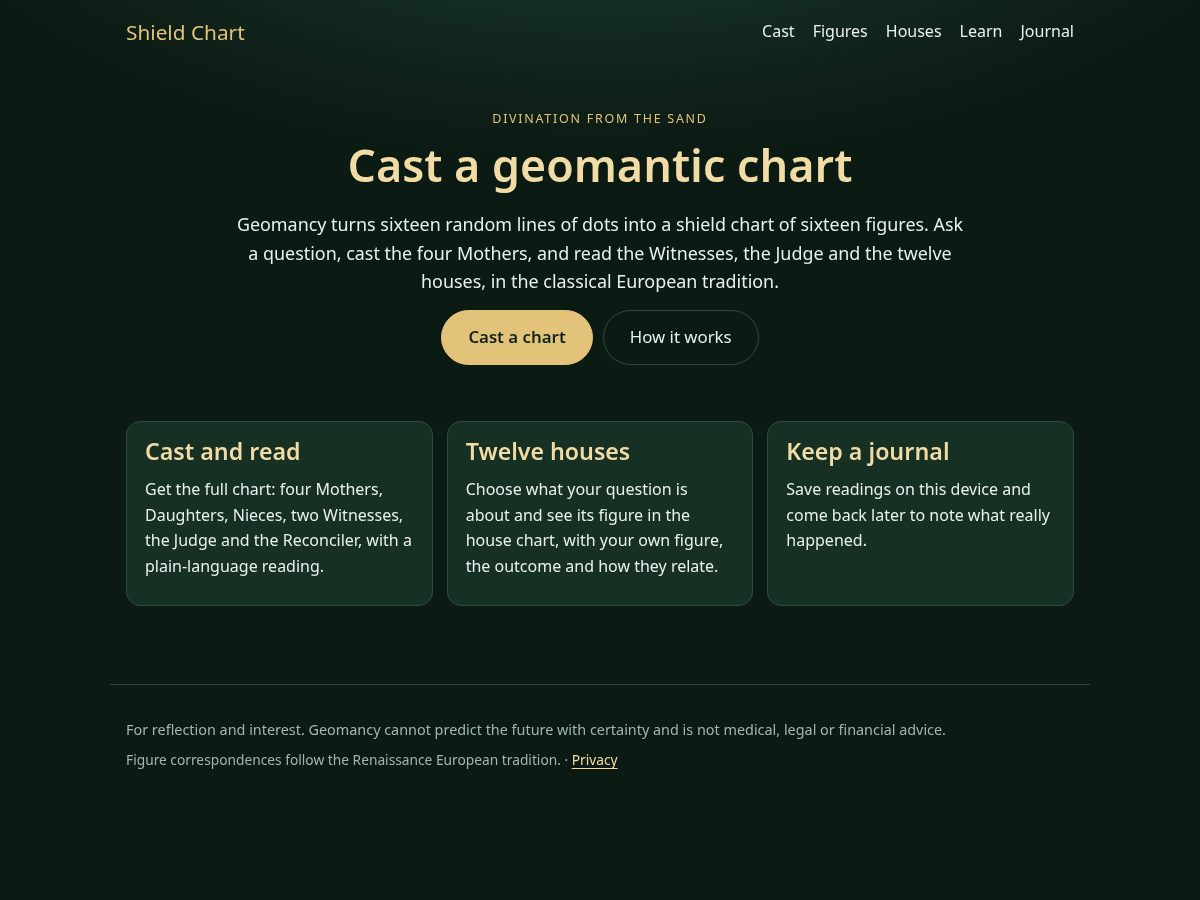The height and width of the screenshot is (900, 1200).
Task: Click the Cast a geomantic chart headline
Action: (600, 166)
